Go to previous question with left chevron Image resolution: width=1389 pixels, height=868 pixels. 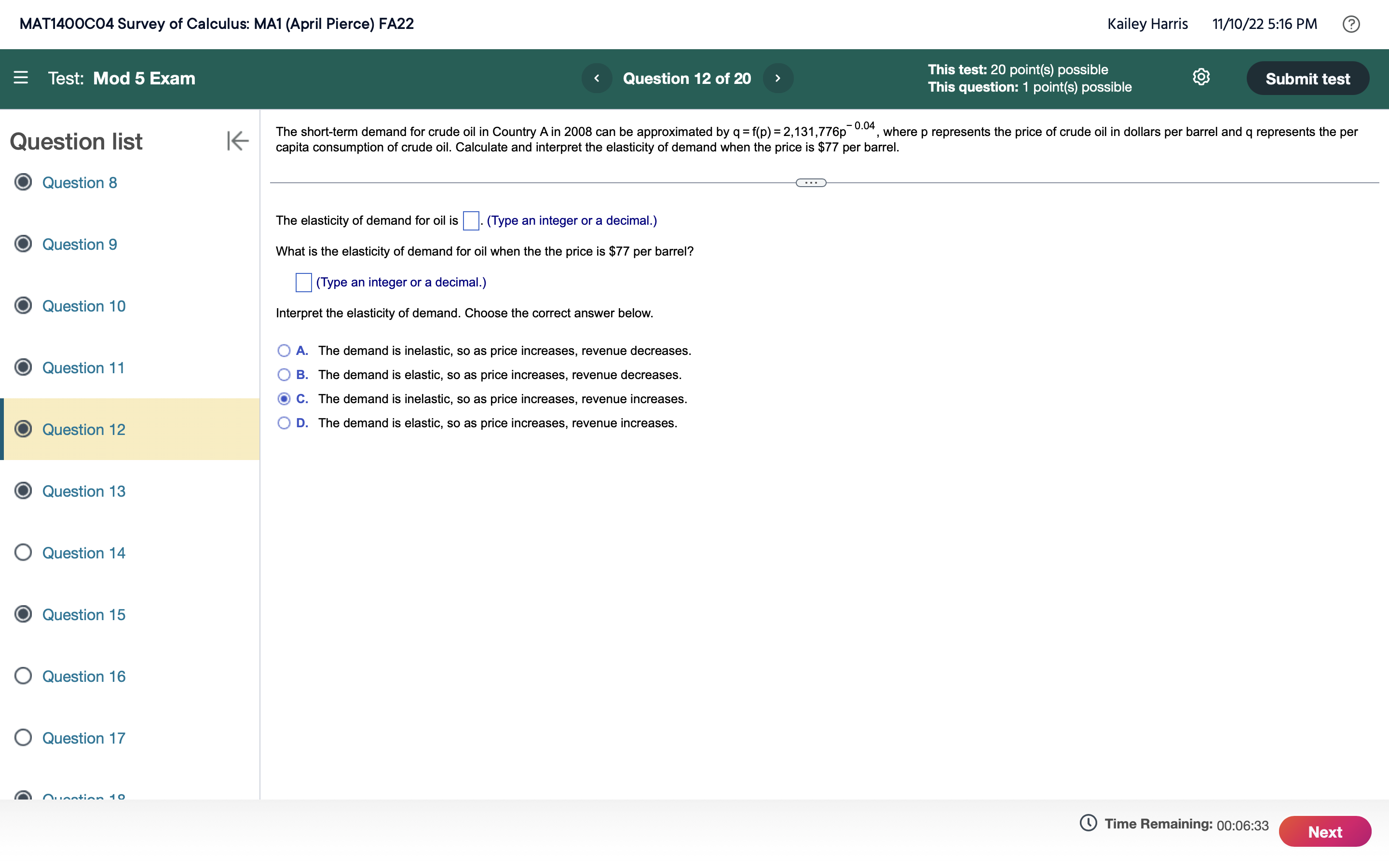pos(598,78)
